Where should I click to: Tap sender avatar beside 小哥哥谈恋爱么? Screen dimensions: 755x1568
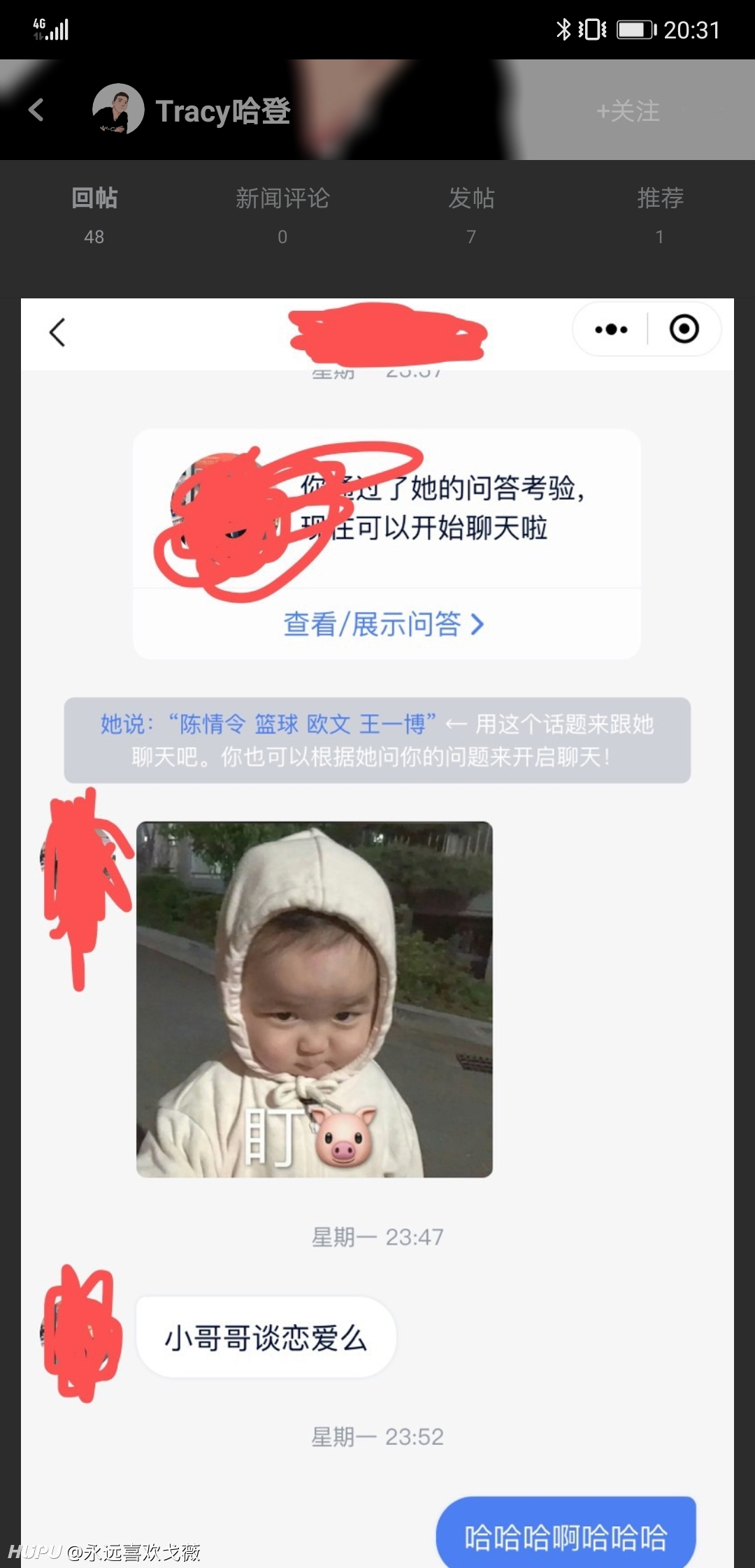point(80,1332)
